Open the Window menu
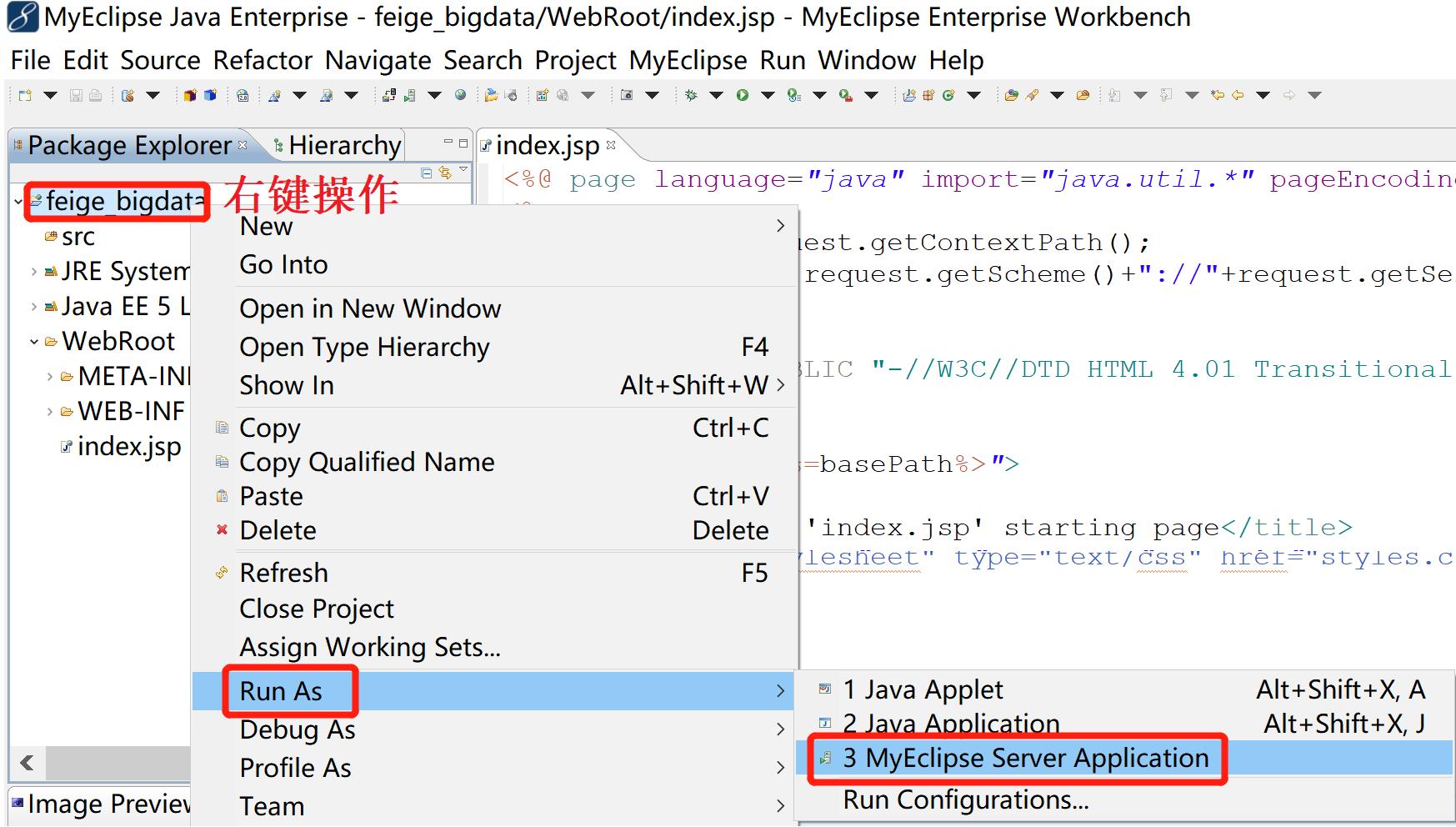This screenshot has width=1456, height=827. (x=867, y=60)
